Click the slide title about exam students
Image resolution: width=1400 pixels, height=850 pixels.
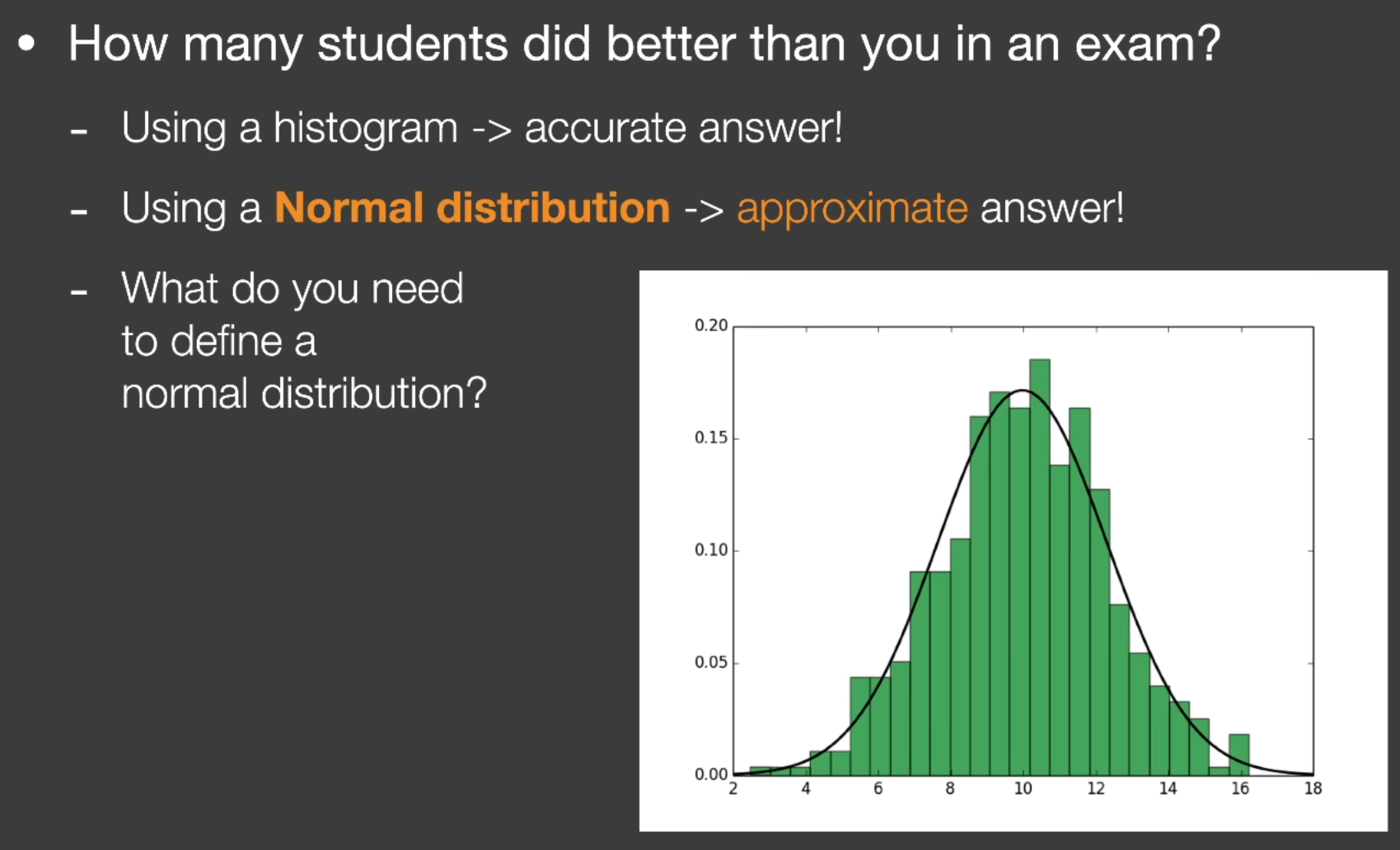(644, 44)
